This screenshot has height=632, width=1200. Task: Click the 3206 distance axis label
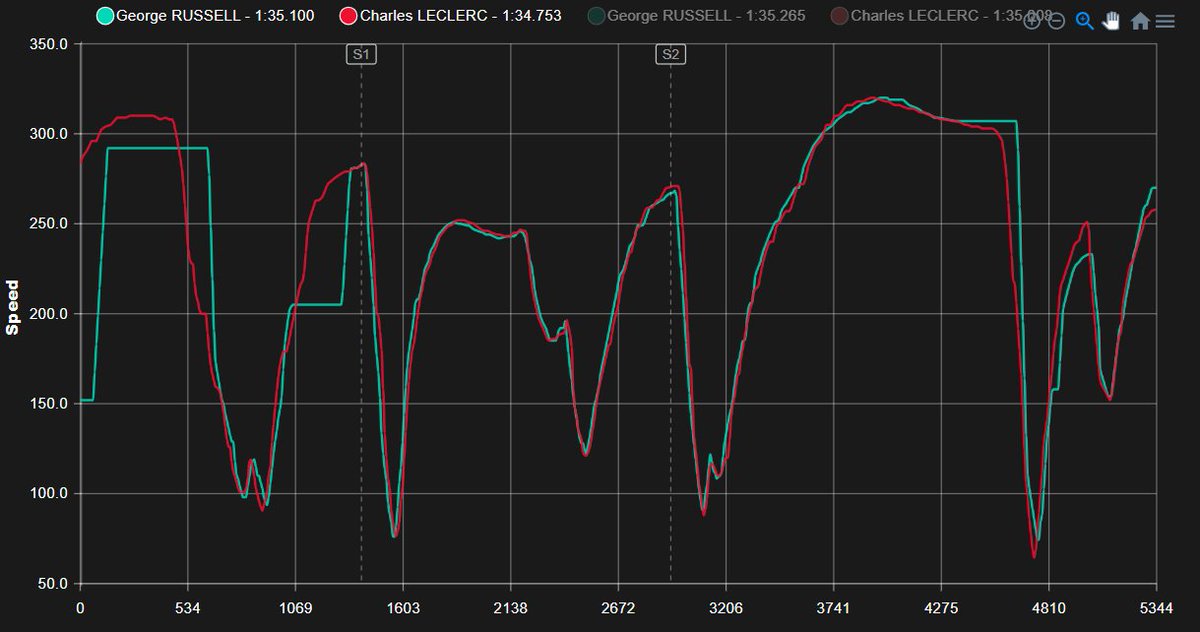click(x=726, y=607)
